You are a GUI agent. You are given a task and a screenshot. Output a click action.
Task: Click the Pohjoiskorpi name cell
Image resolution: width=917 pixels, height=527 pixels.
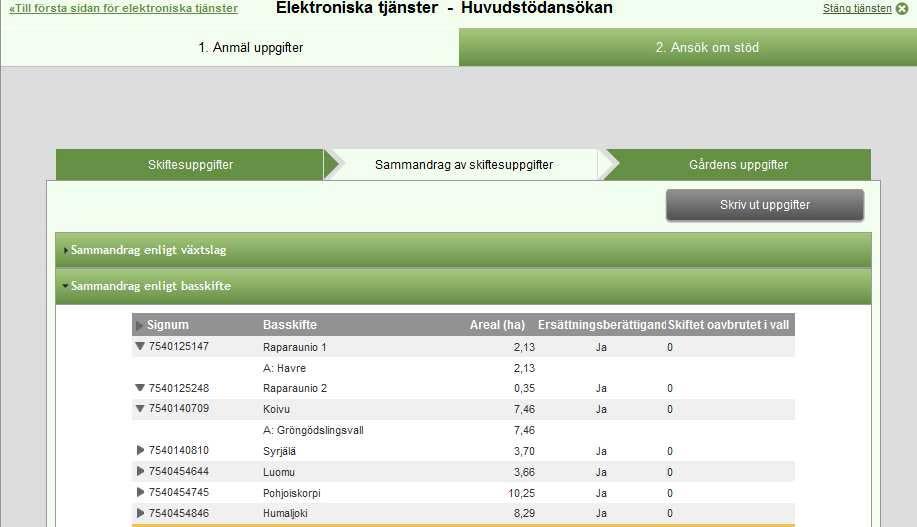point(291,494)
